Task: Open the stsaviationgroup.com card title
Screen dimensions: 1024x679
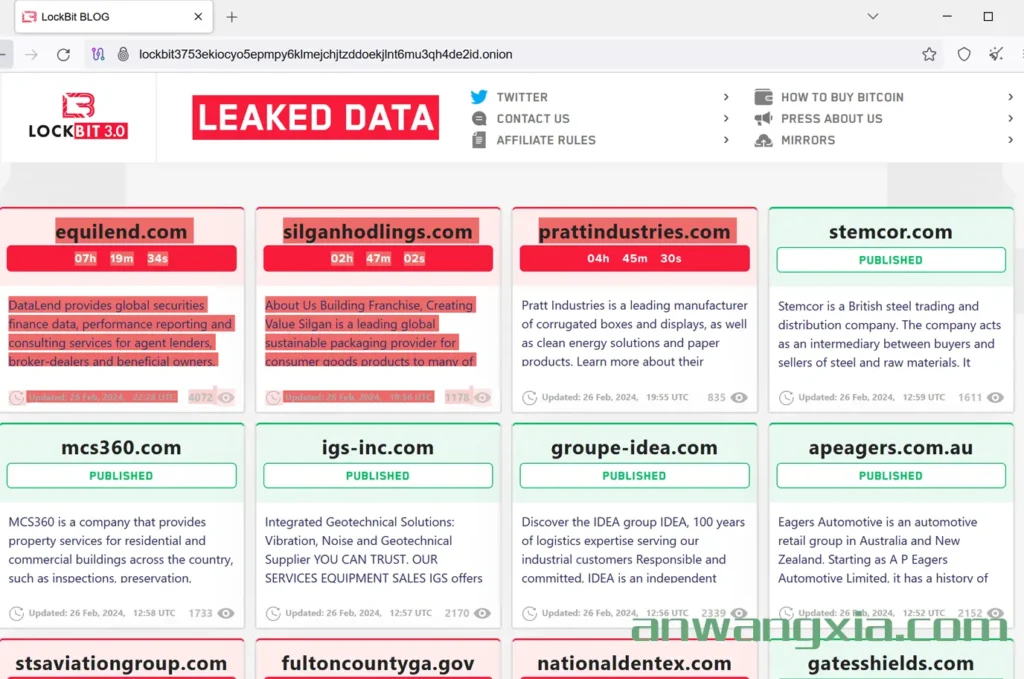Action: click(121, 663)
